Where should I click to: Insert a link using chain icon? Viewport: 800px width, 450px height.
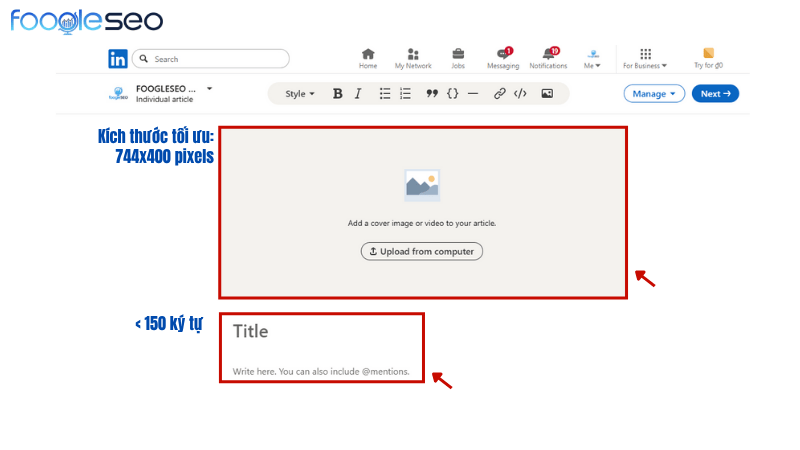coord(499,94)
